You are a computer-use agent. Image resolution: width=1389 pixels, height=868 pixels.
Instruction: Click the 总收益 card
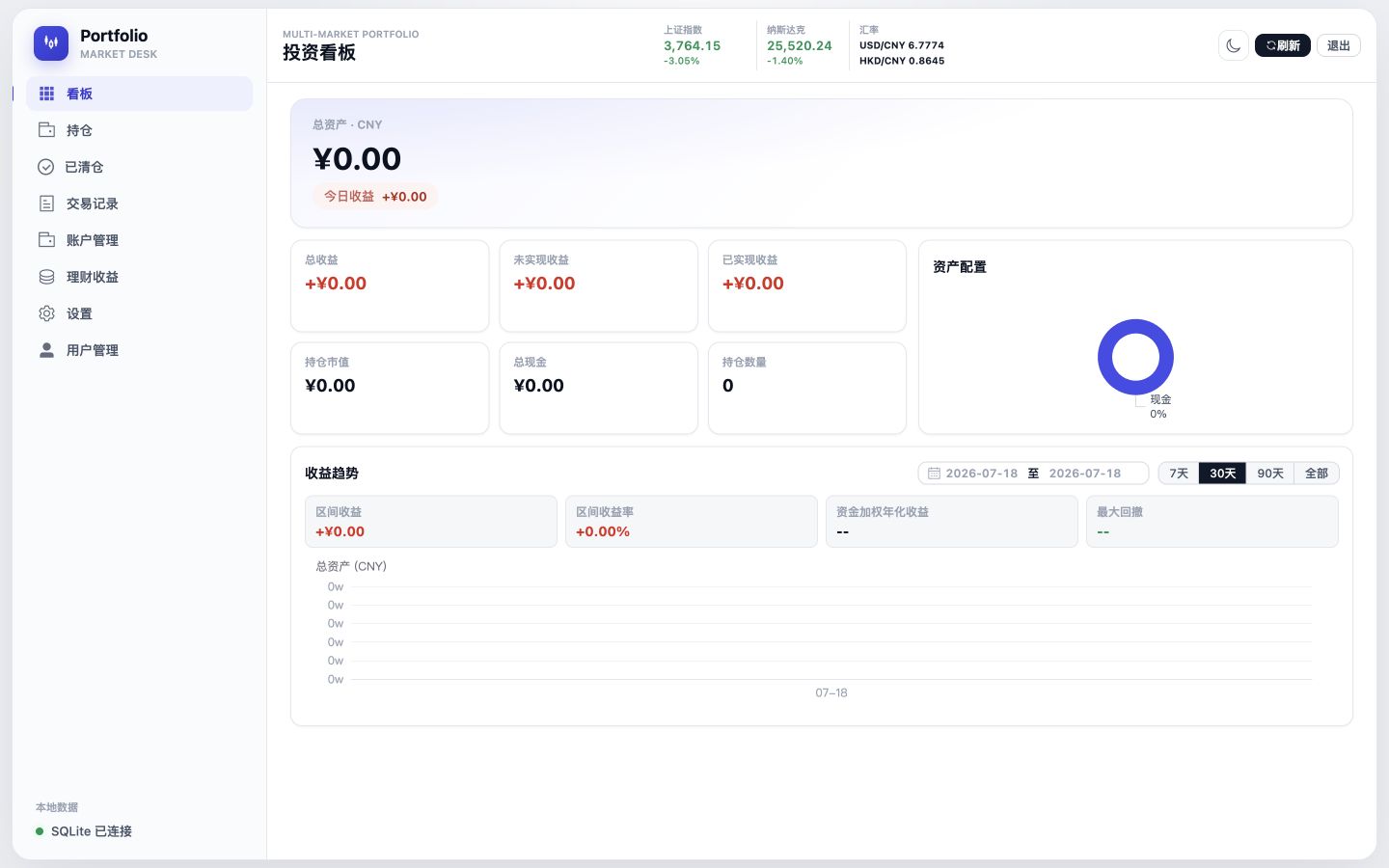pos(390,285)
